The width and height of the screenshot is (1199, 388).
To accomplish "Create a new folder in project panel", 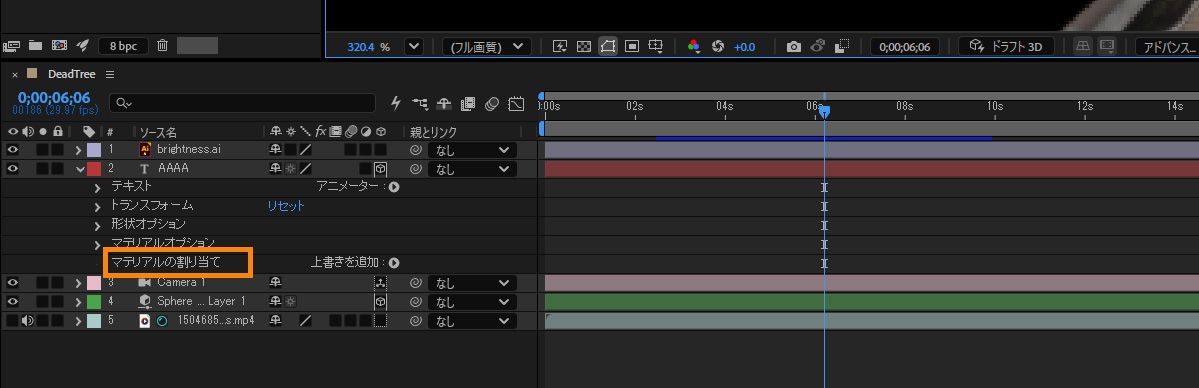I will 35,46.
